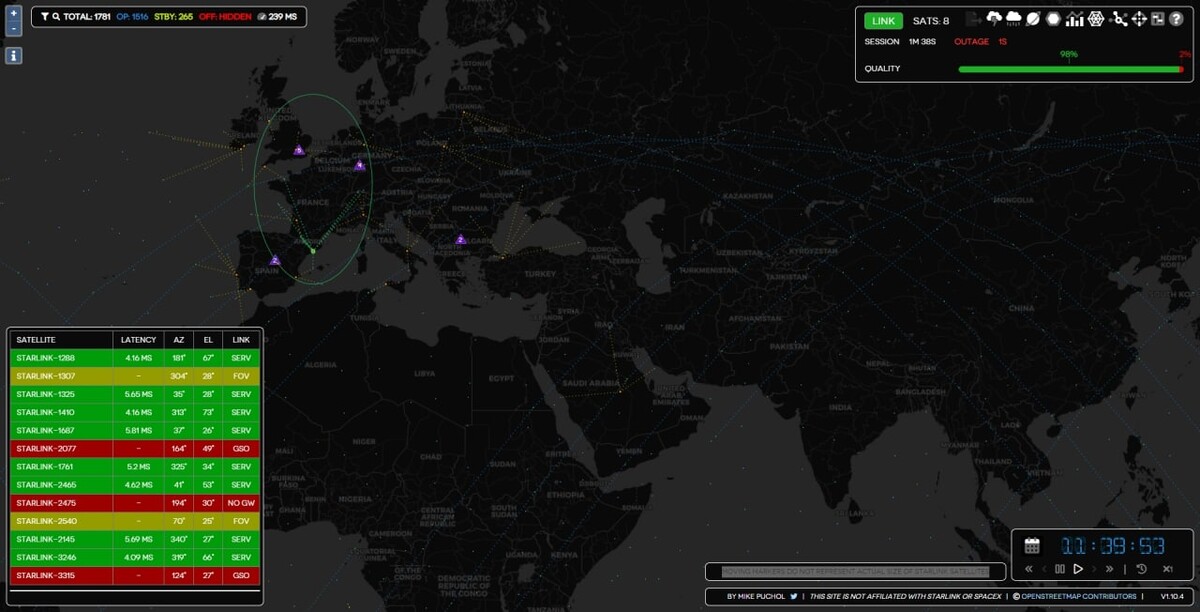Open the bar chart statistics icon
Screen dimensions: 1200x612
(x=1074, y=19)
